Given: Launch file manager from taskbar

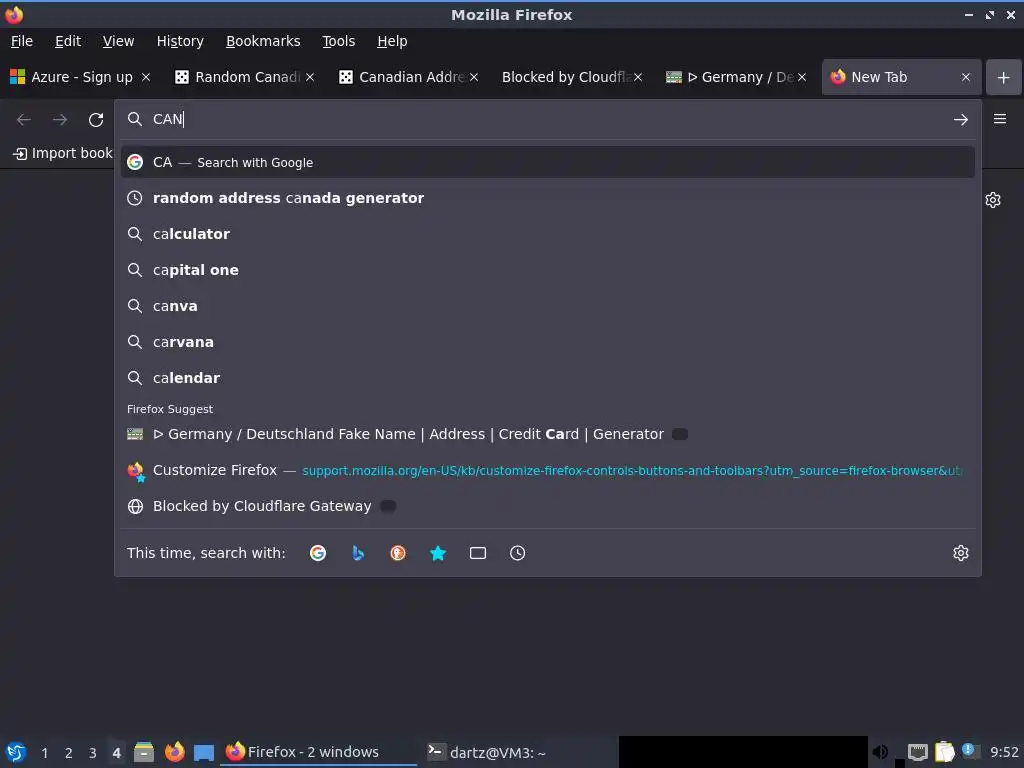Looking at the screenshot, I should (144, 752).
